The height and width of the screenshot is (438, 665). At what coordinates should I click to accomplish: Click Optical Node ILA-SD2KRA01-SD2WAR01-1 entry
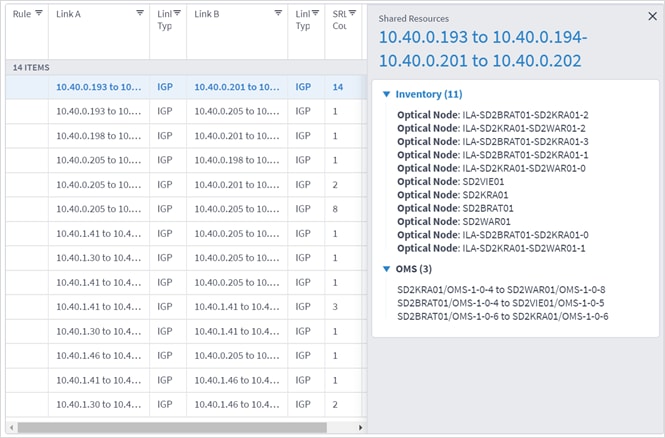[x=491, y=248]
